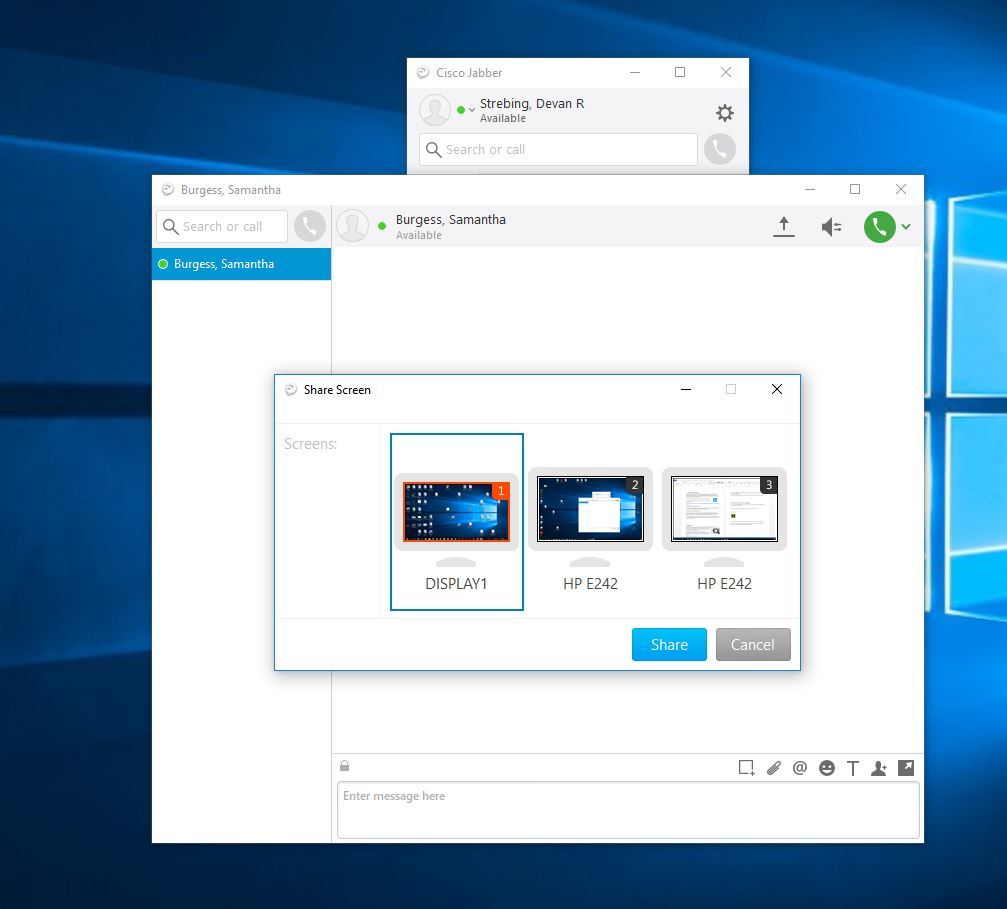Expand dropdown arrow beside green call button
This screenshot has width=1007, height=909.
coord(906,227)
